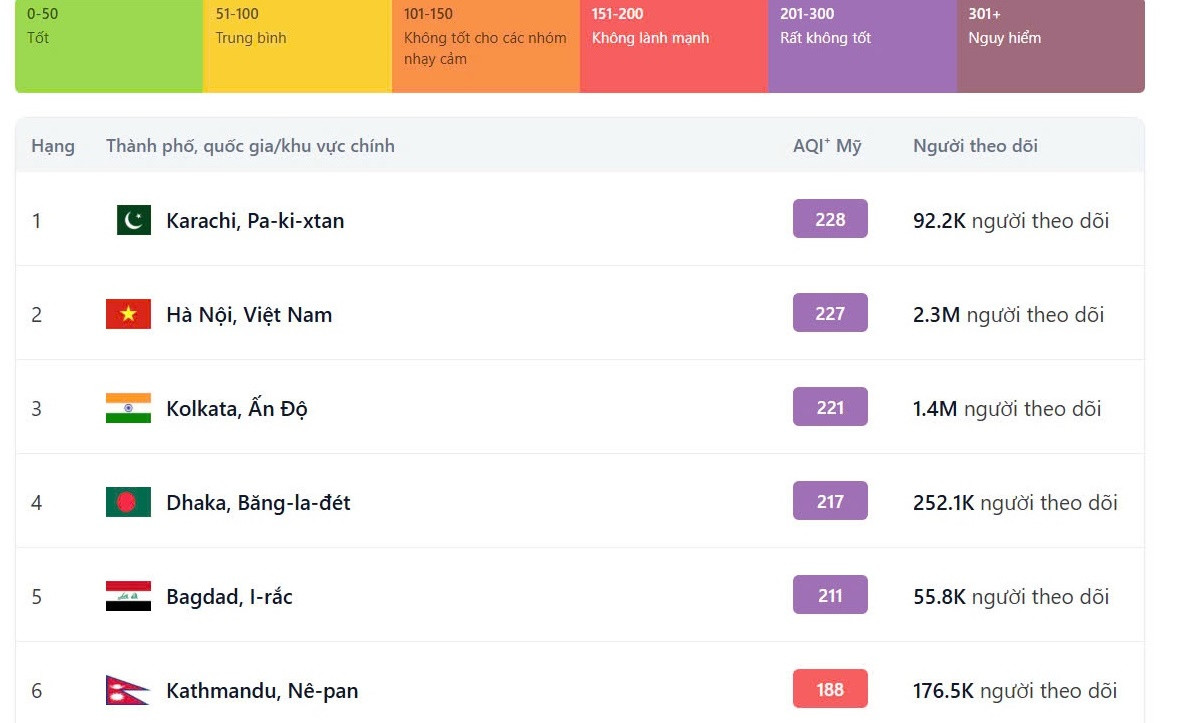Click the yellow 51-100 Trung bình swatch

point(297,46)
